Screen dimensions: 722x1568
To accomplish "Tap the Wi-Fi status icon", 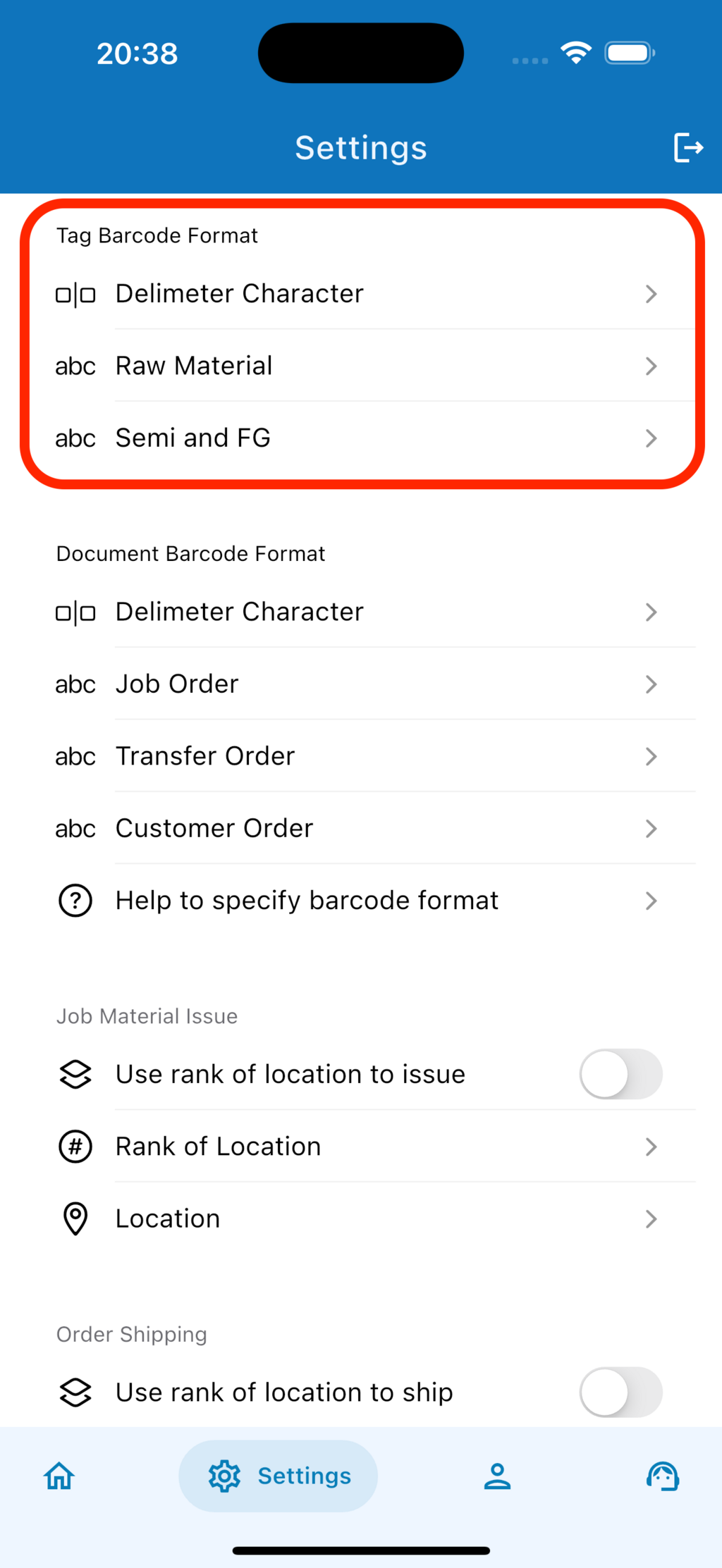I will pos(576,53).
